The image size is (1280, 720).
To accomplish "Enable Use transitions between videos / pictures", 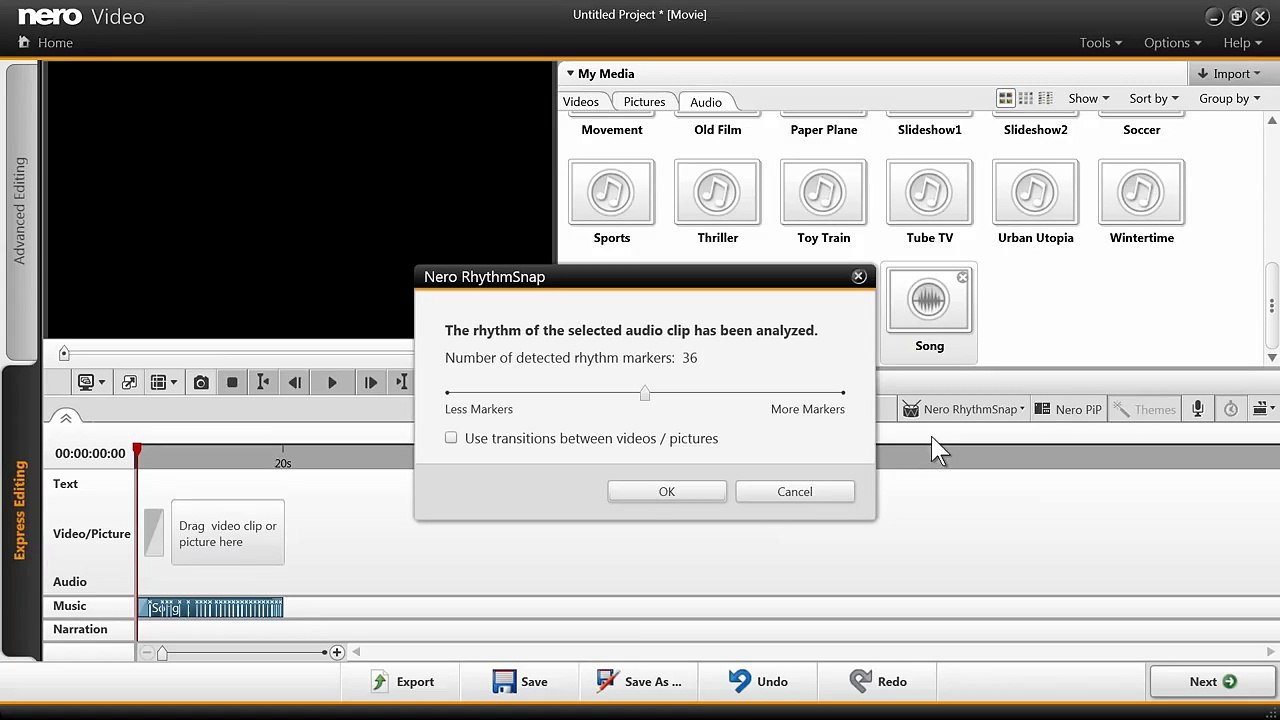I will tap(452, 438).
